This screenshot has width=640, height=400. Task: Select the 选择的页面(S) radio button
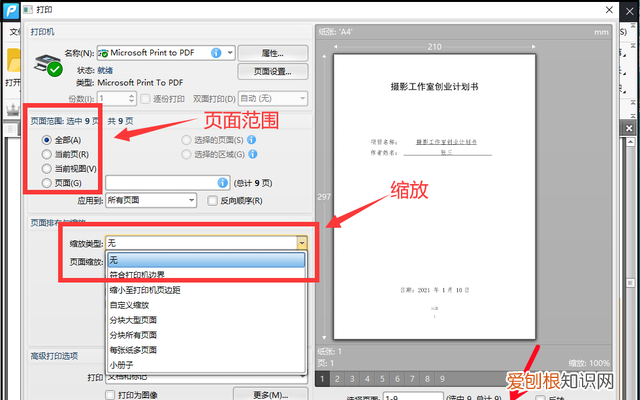186,140
